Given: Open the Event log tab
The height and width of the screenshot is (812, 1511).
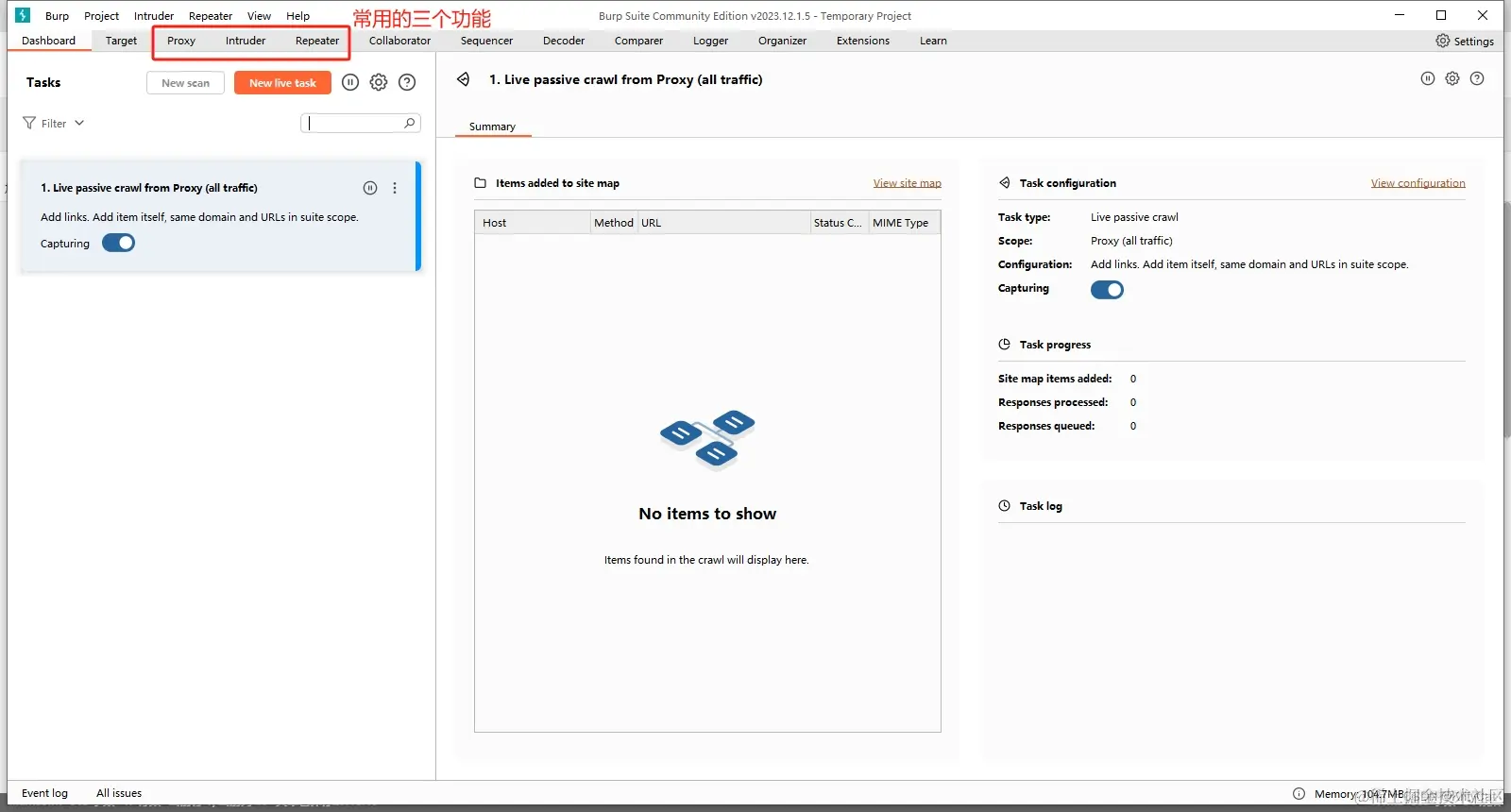Looking at the screenshot, I should 44,793.
